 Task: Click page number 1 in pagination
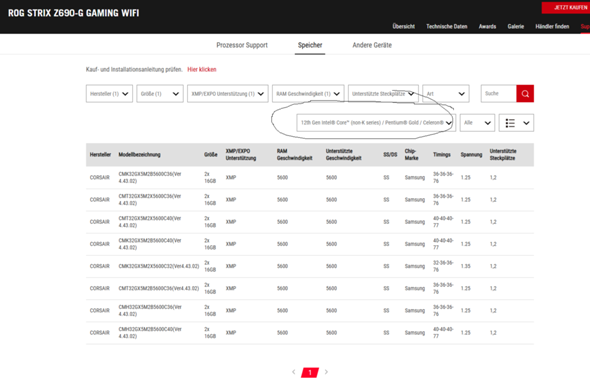point(310,372)
